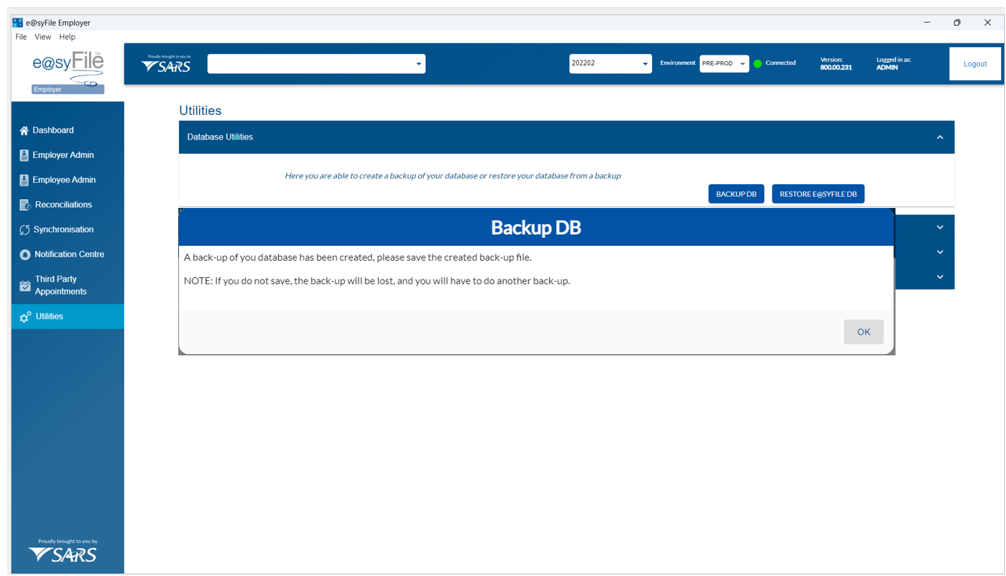The image size is (1006, 576).
Task: Click the Environment label
Action: click(678, 63)
